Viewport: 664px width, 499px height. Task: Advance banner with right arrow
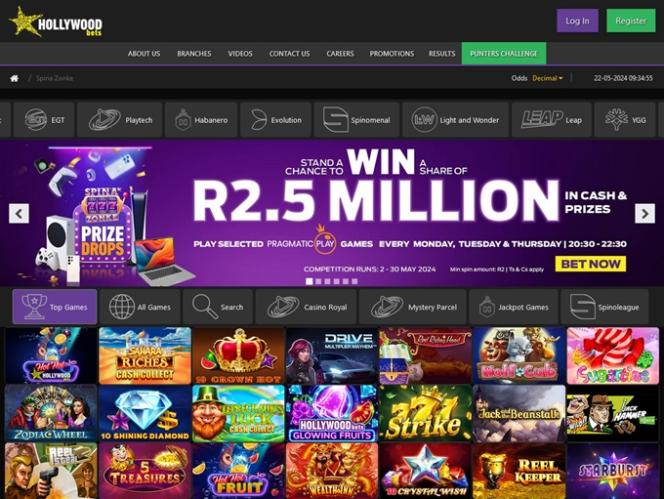pyautogui.click(x=645, y=213)
